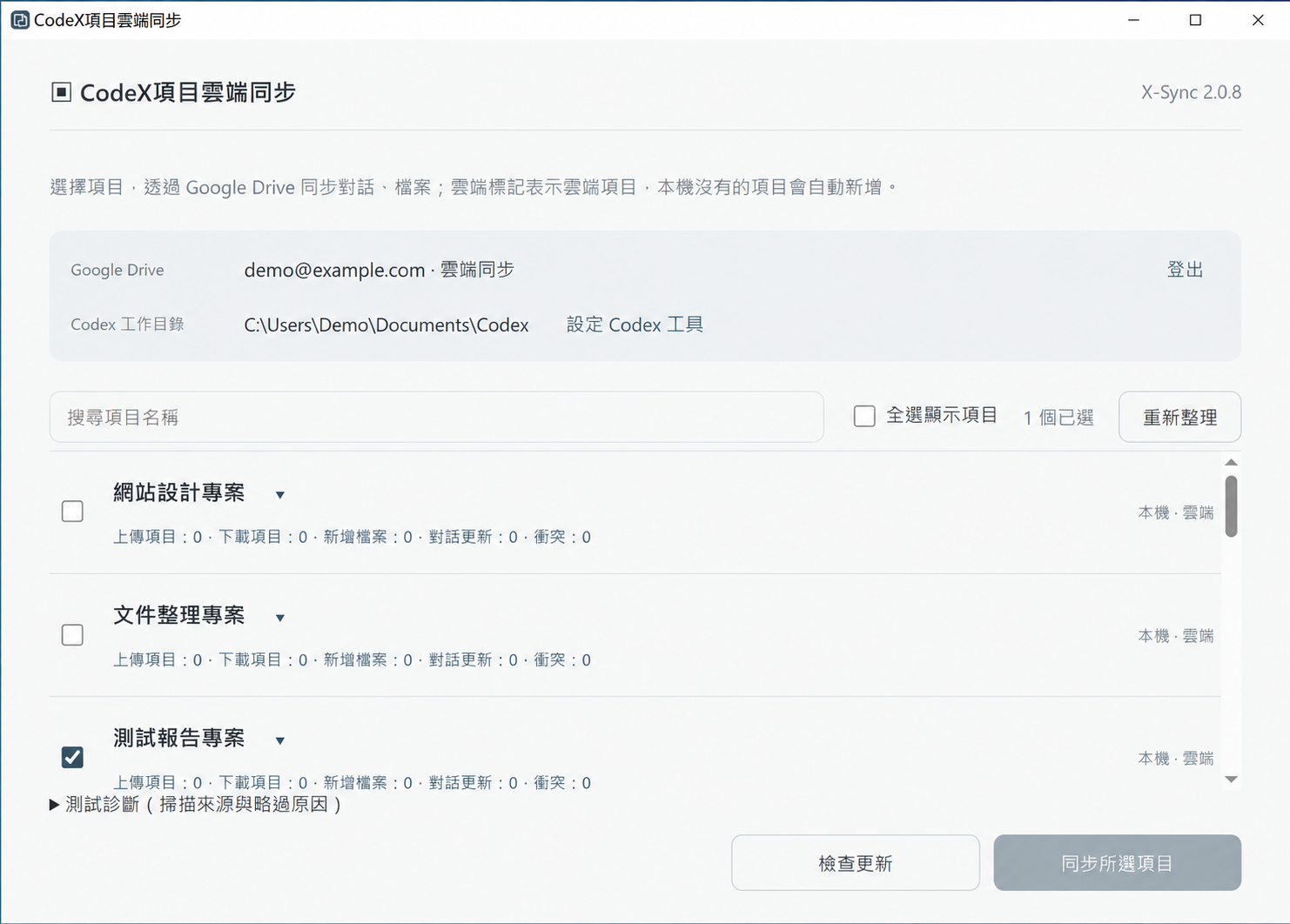Click 本機 · 雲端 label on 文件整理專案 row
The width and height of the screenshot is (1290, 924).
pos(1176,636)
